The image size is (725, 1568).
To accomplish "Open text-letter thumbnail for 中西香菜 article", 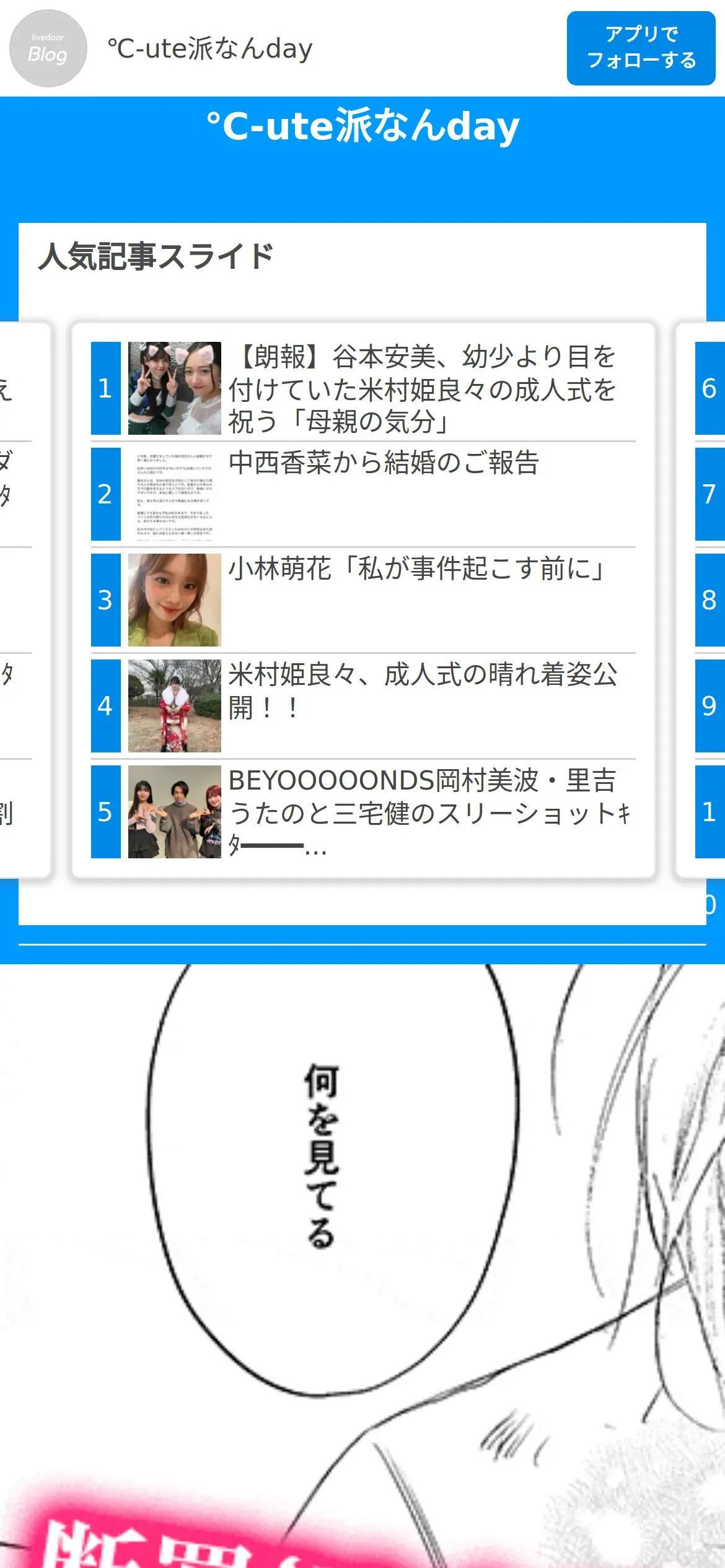I will coord(175,494).
